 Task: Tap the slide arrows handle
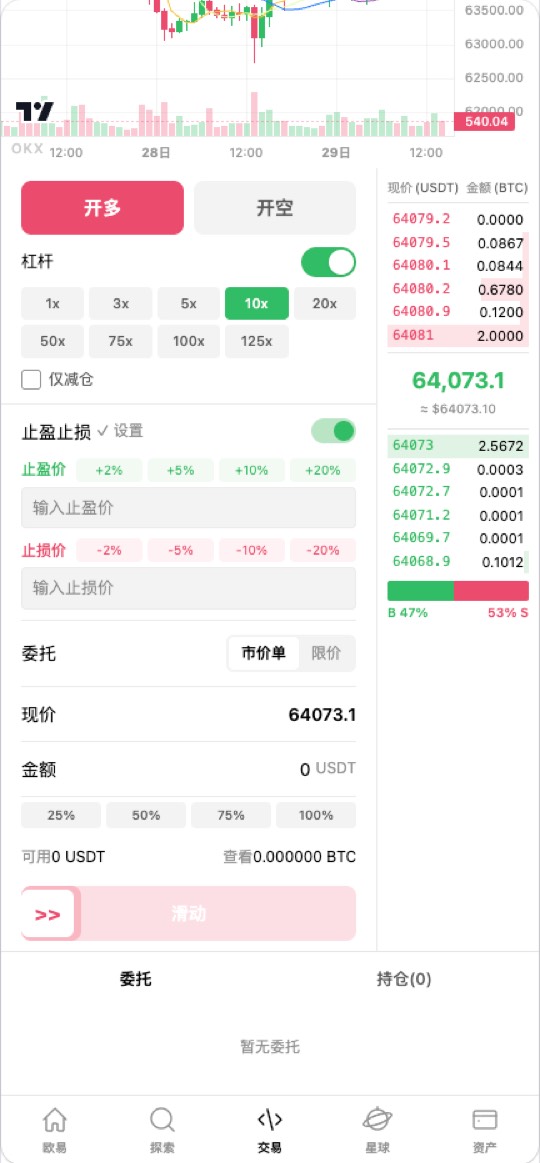(x=48, y=914)
